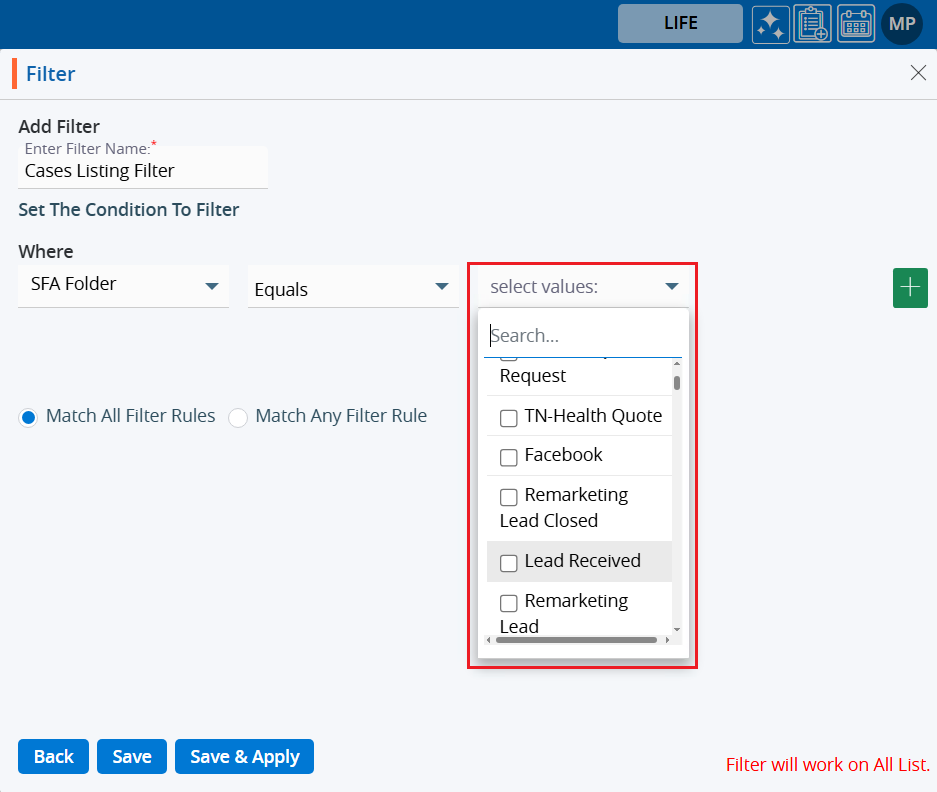Click the horizontal scrollbar in values list
The width and height of the screenshot is (937, 792).
coord(575,640)
